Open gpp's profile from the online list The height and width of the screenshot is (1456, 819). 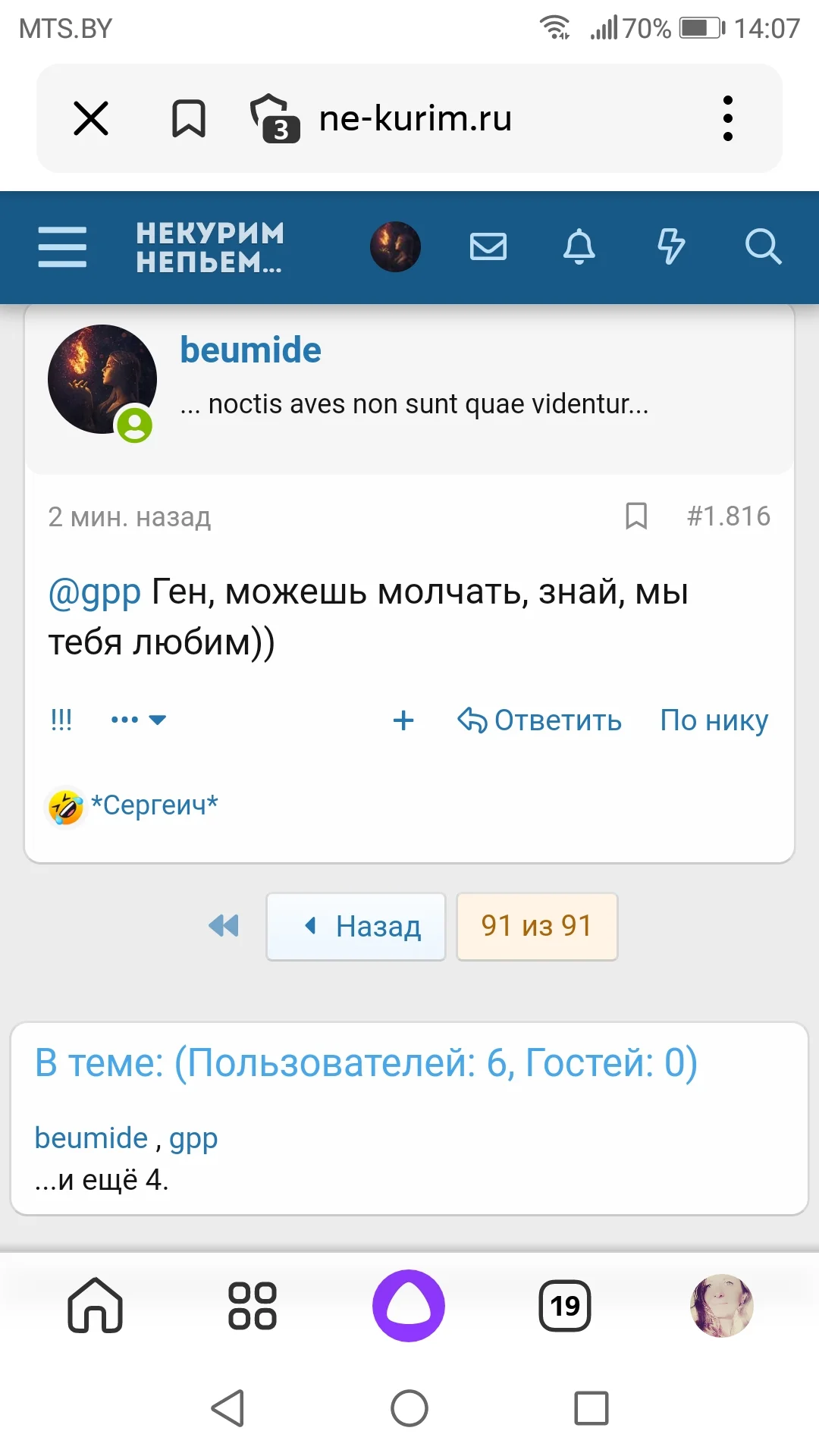click(x=193, y=1137)
